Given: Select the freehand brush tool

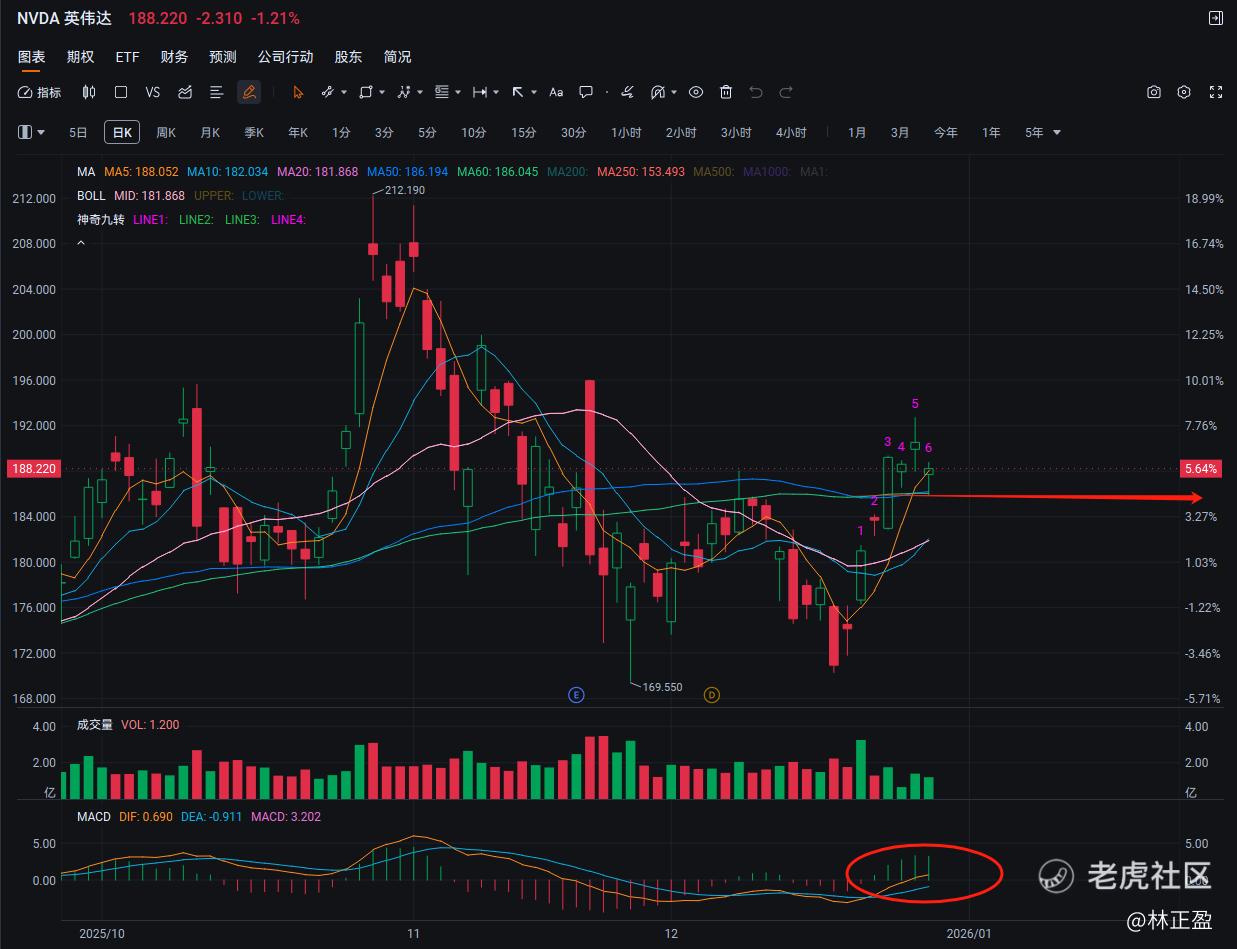Looking at the screenshot, I should 627,92.
